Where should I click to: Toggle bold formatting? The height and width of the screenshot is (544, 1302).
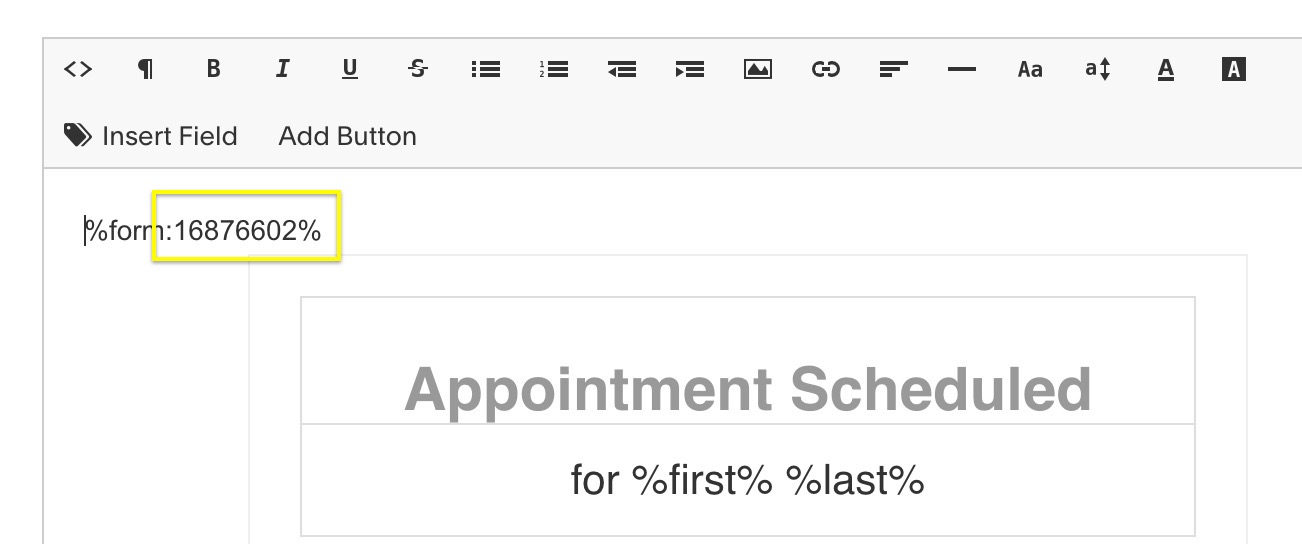(213, 69)
